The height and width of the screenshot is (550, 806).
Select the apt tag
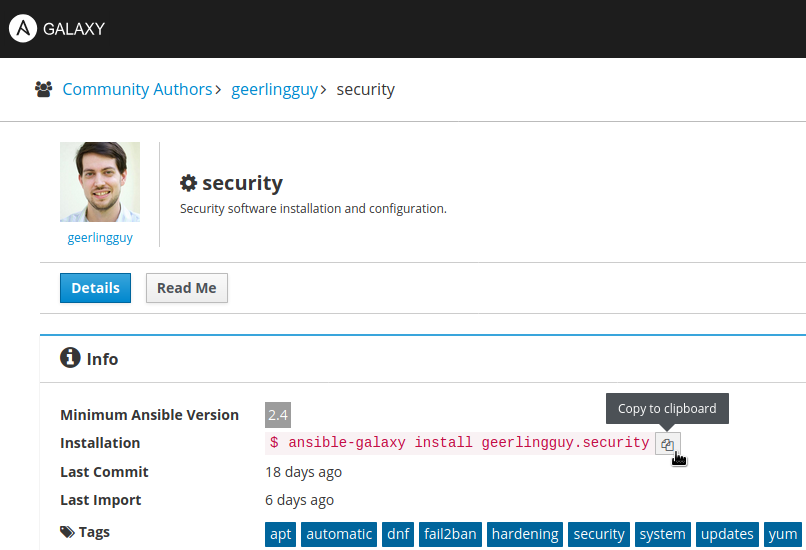(x=281, y=534)
